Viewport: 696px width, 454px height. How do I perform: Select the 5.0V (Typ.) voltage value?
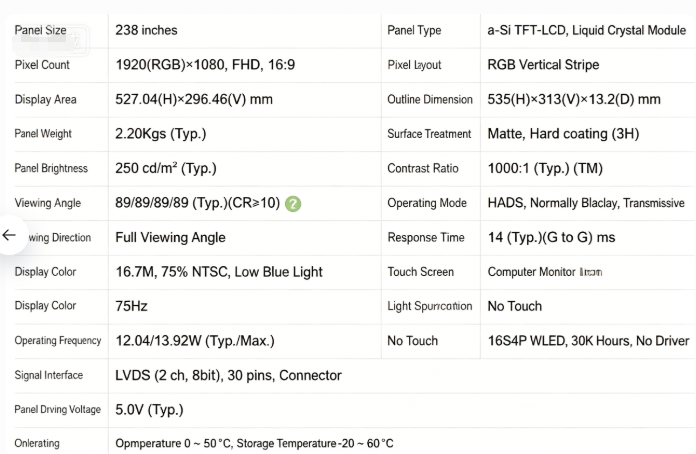pyautogui.click(x=149, y=410)
